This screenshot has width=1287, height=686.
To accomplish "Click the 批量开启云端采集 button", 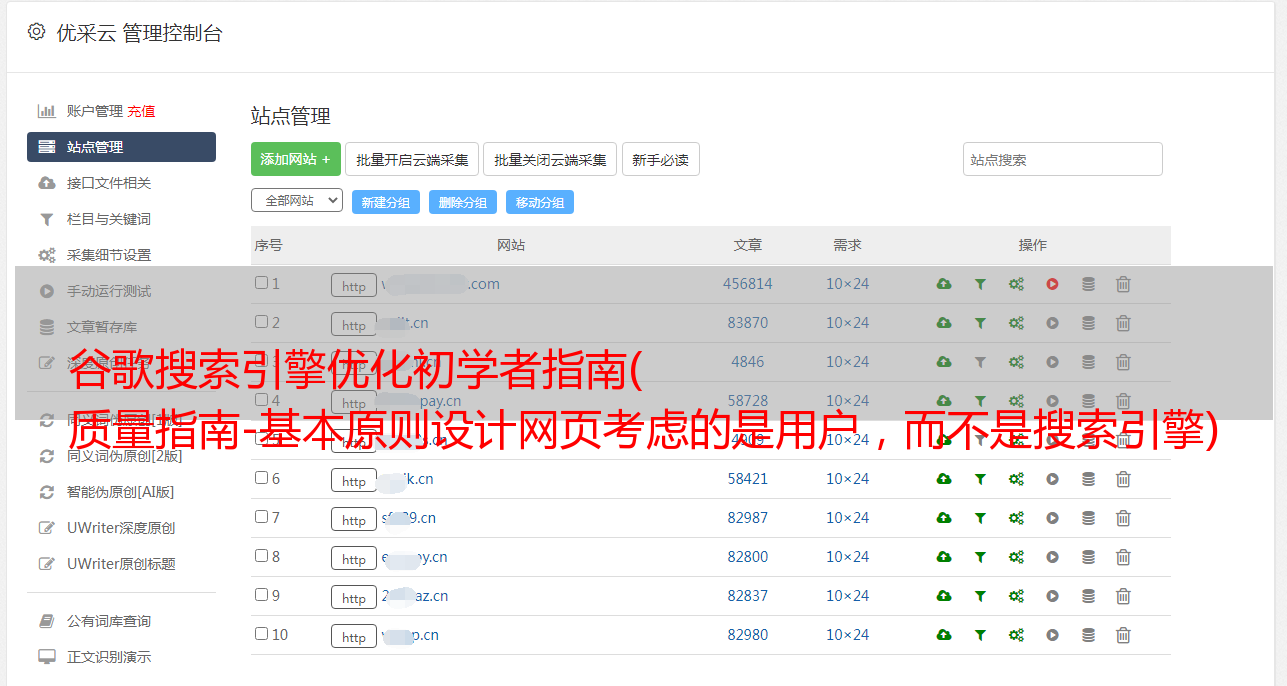I will pyautogui.click(x=412, y=159).
